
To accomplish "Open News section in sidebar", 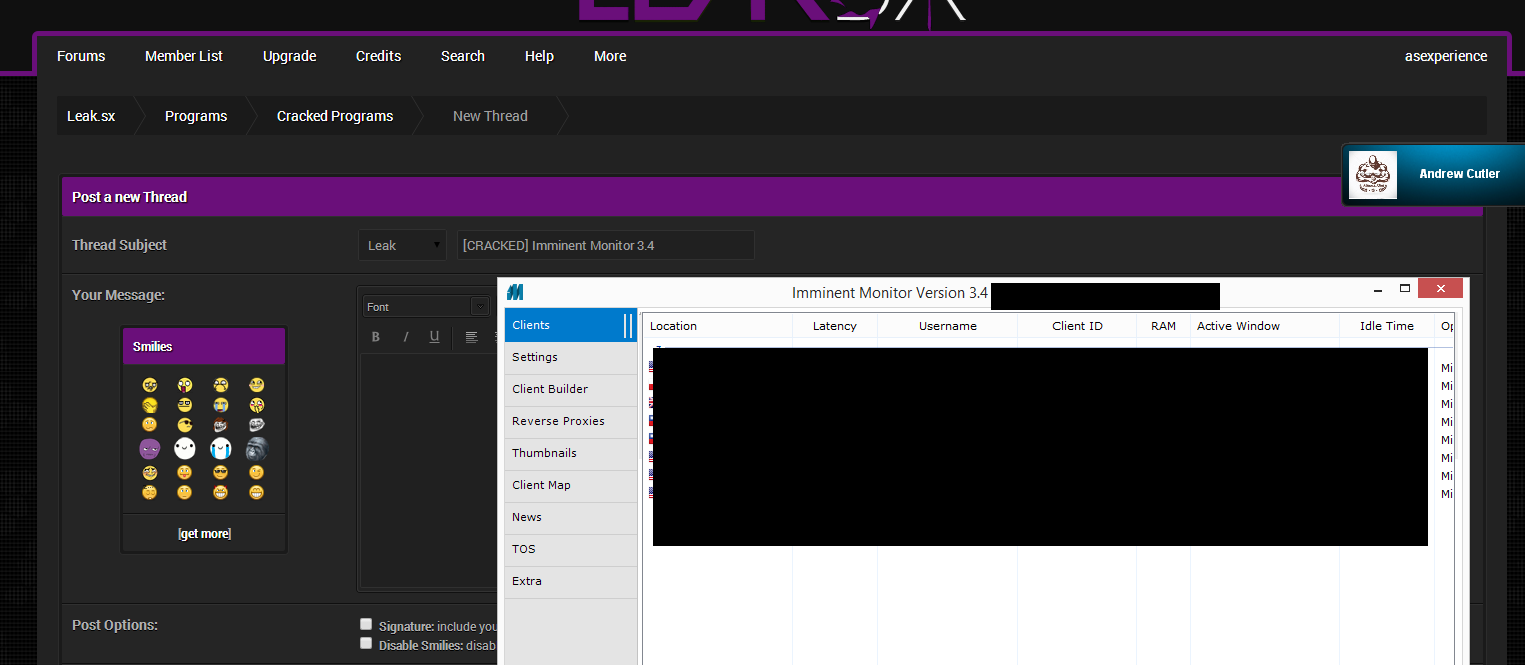I will pyautogui.click(x=570, y=517).
